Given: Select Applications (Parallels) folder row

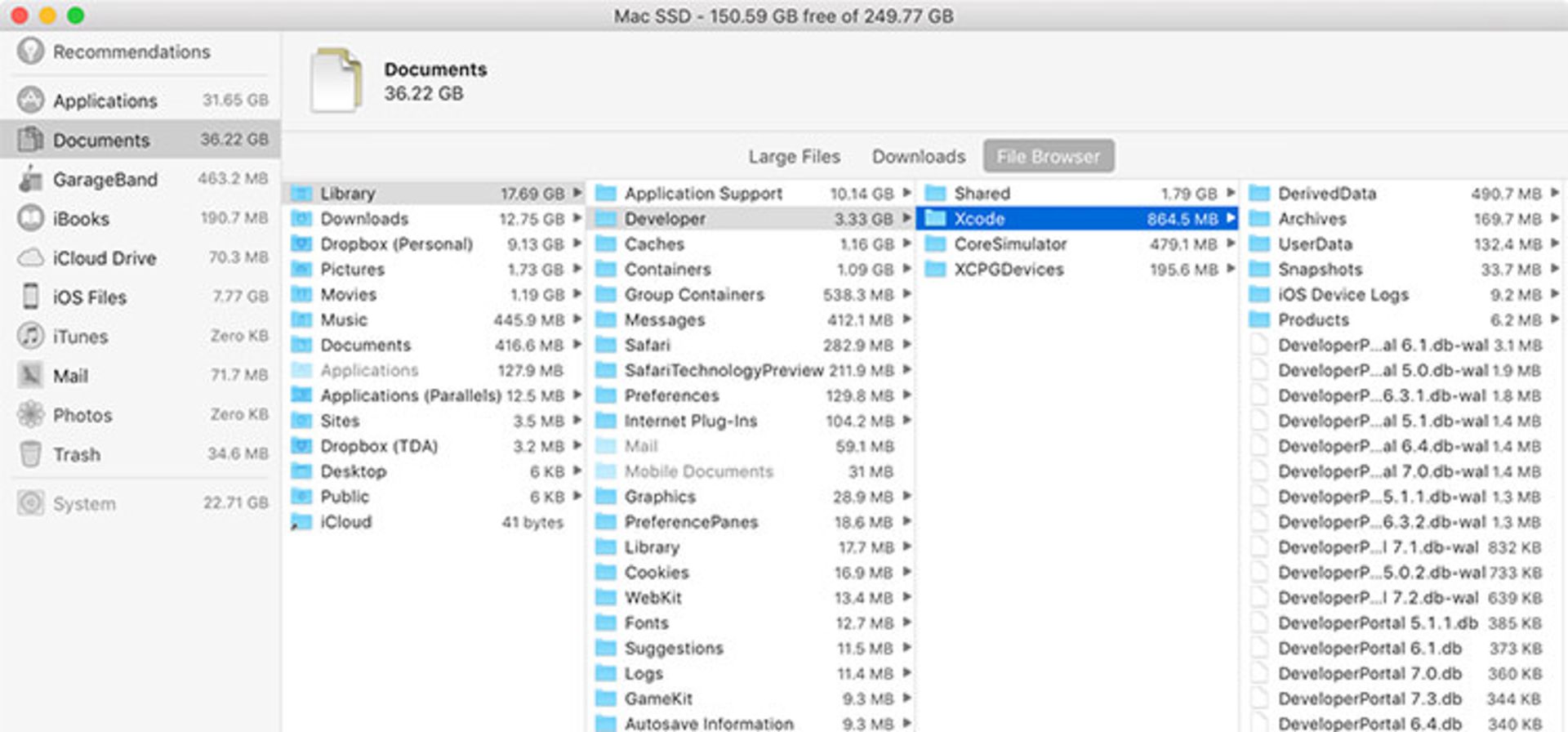Looking at the screenshot, I should (434, 395).
